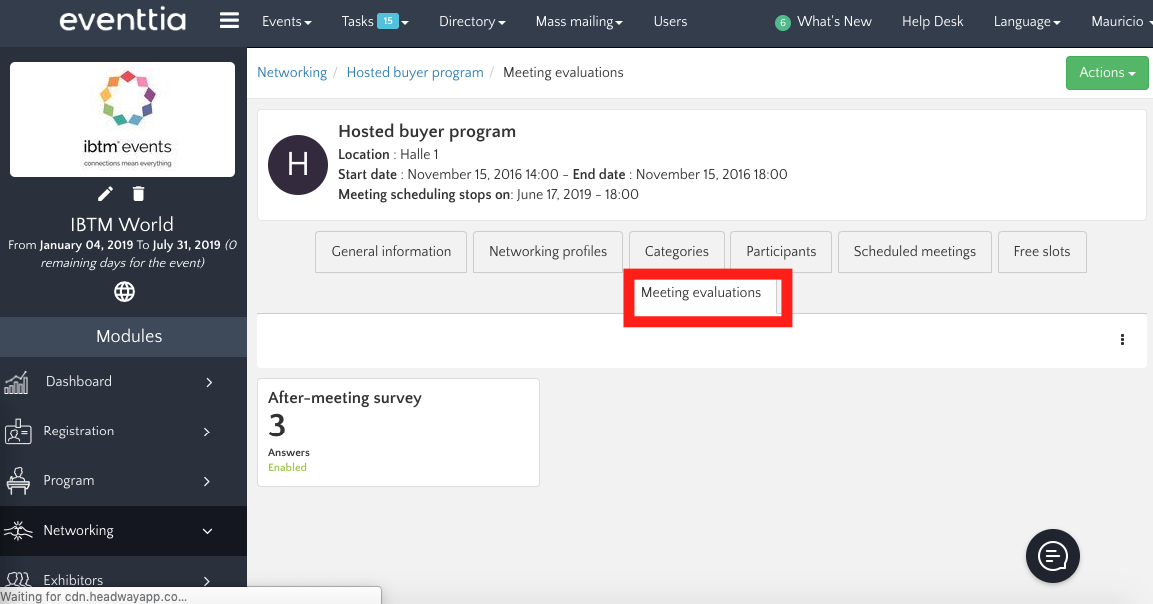Image resolution: width=1153 pixels, height=604 pixels.
Task: Expand the Exhibitors sidebar module
Action: (123, 580)
